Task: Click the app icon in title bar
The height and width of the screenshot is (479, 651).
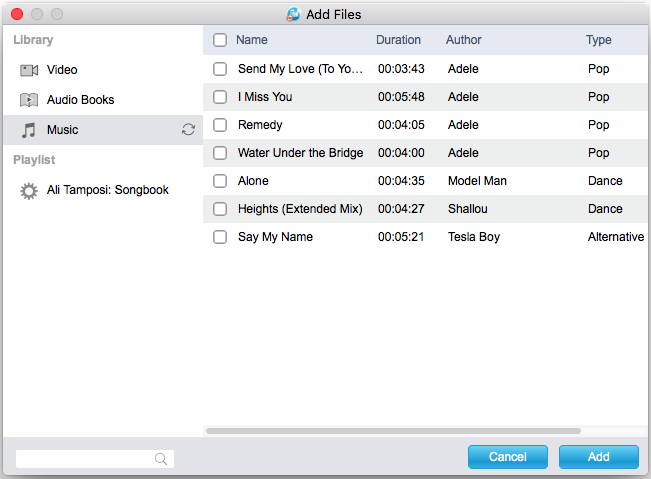Action: click(293, 15)
